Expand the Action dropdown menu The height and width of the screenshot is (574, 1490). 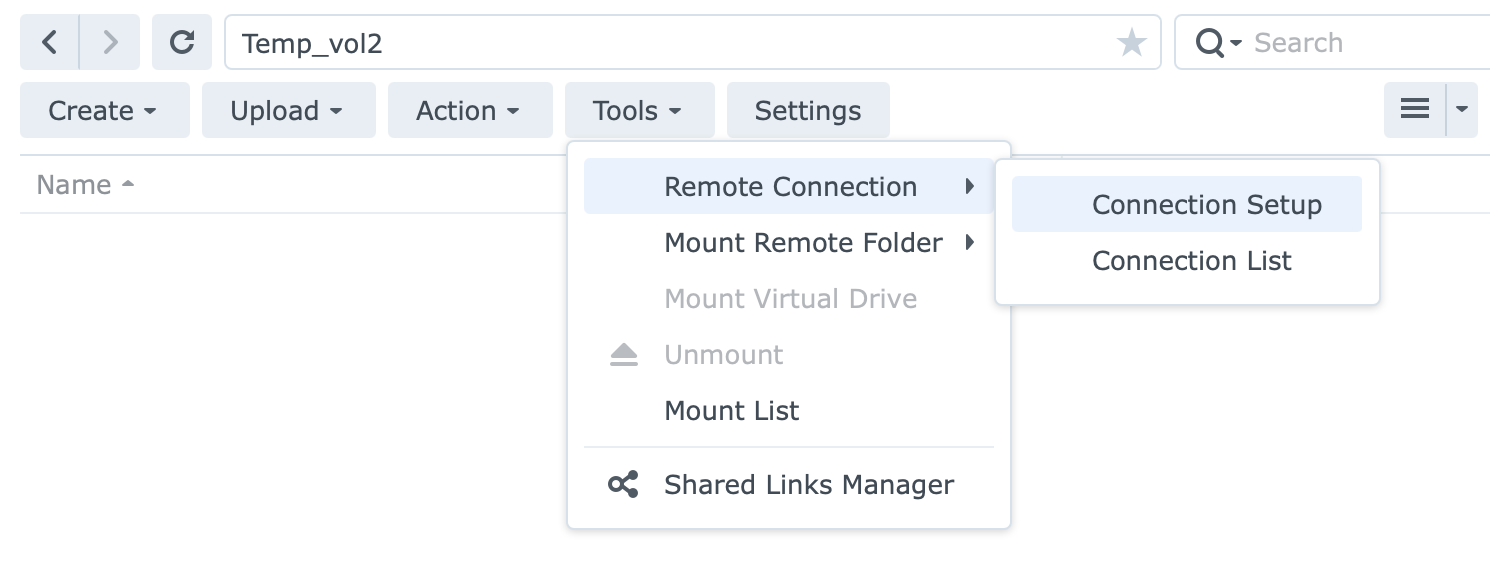tap(470, 110)
